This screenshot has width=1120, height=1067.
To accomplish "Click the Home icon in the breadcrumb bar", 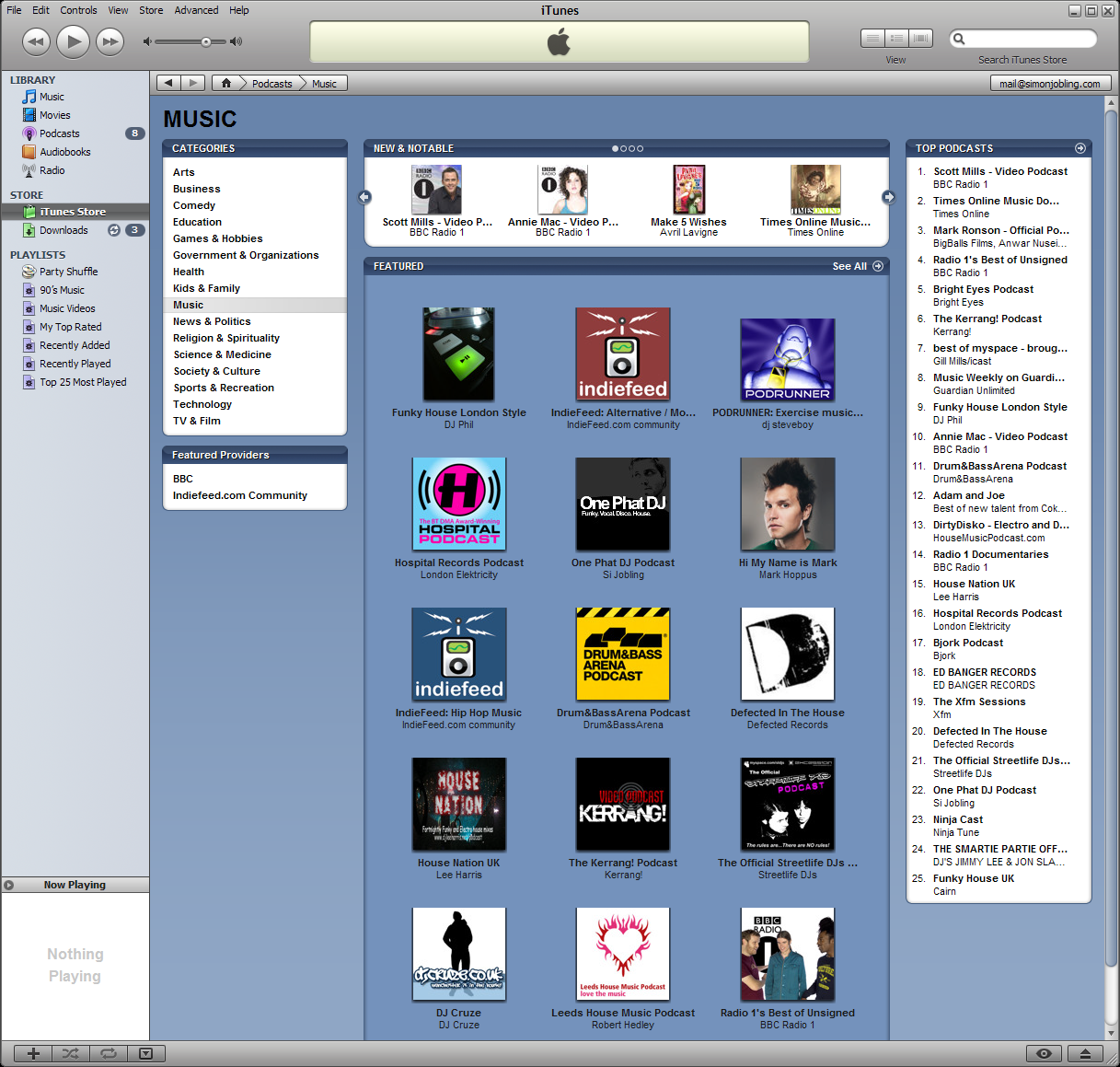I will coord(226,83).
